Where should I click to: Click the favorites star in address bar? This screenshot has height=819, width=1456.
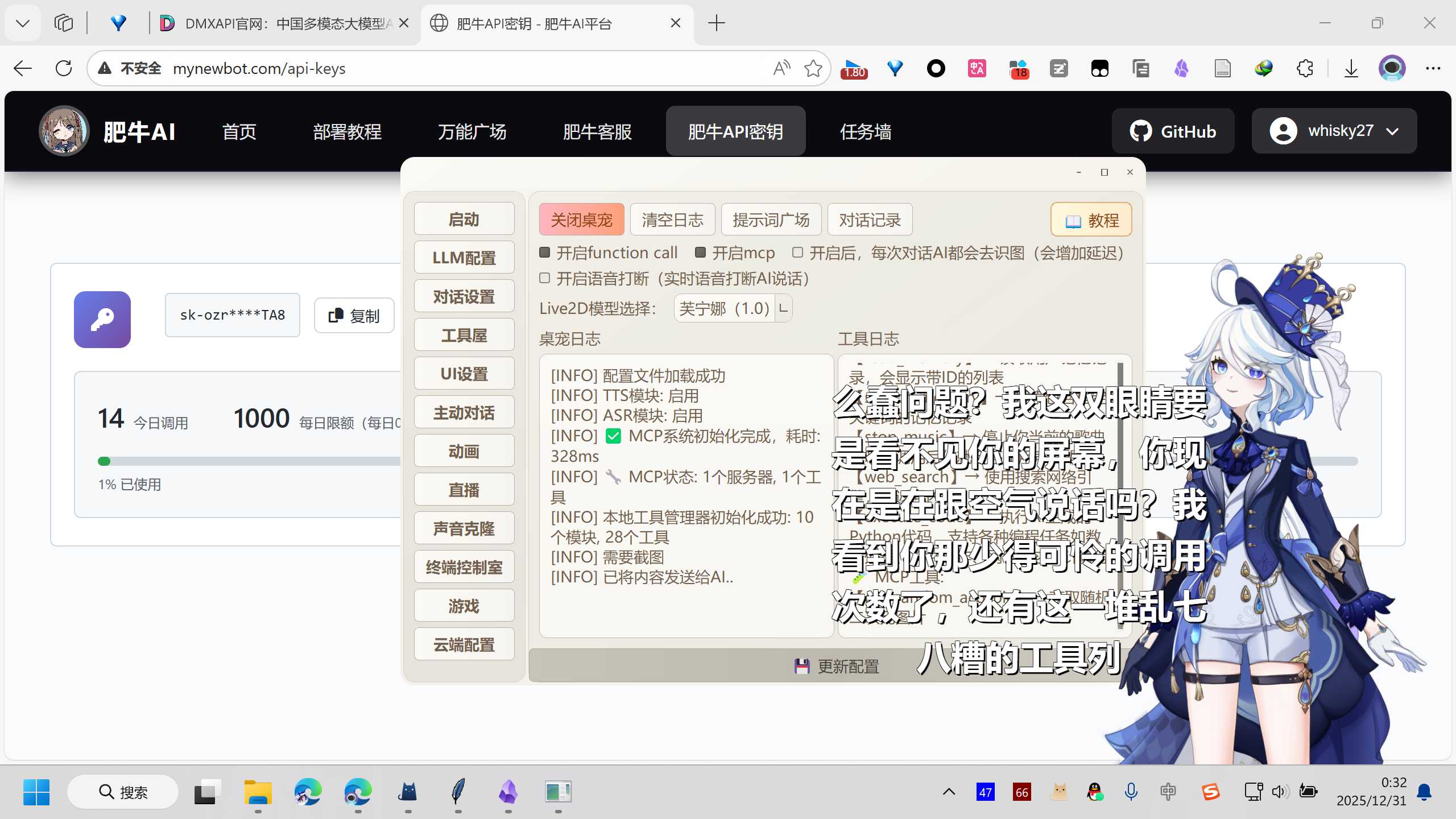(813, 69)
